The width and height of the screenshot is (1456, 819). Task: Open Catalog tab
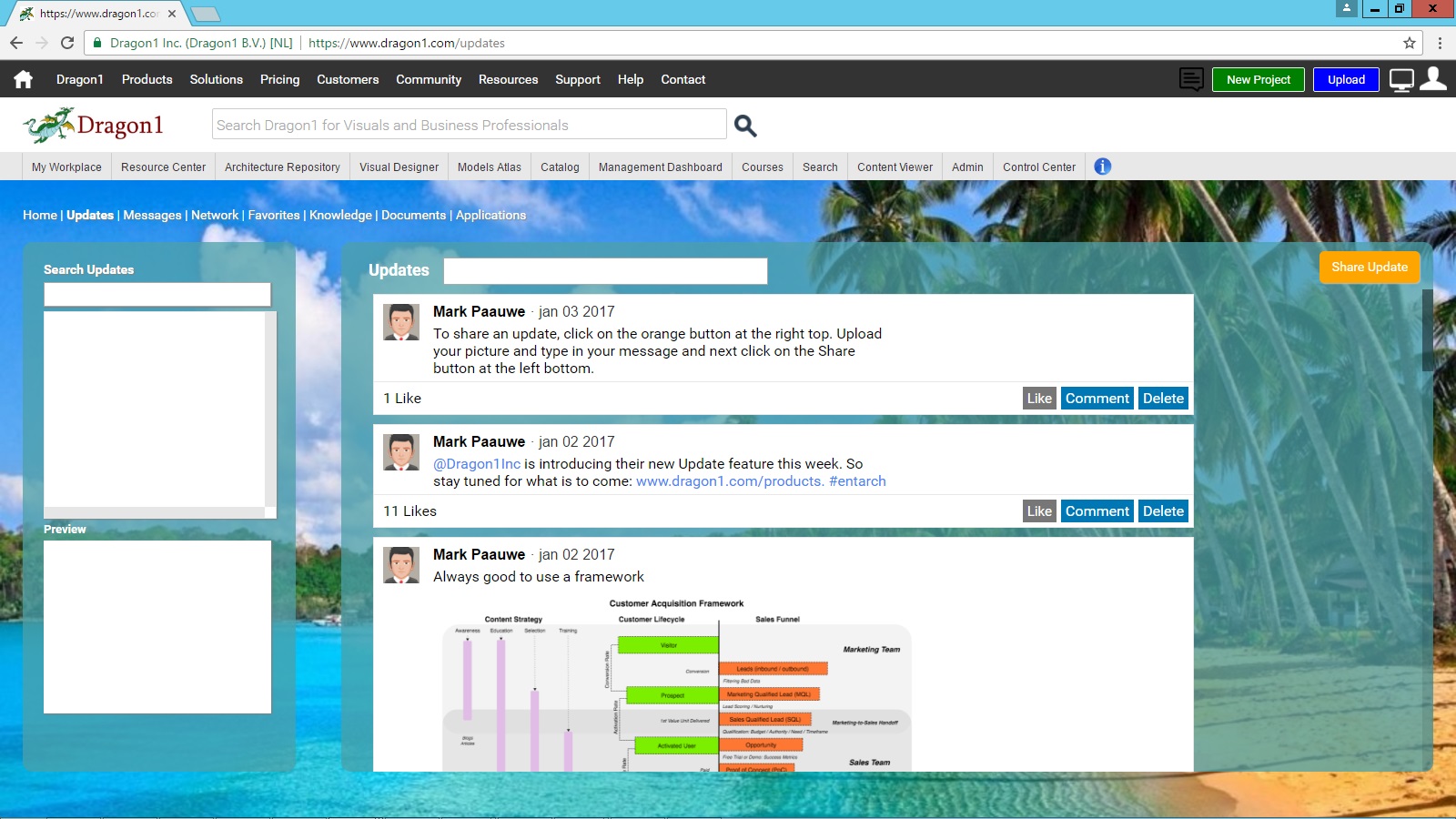pos(560,167)
